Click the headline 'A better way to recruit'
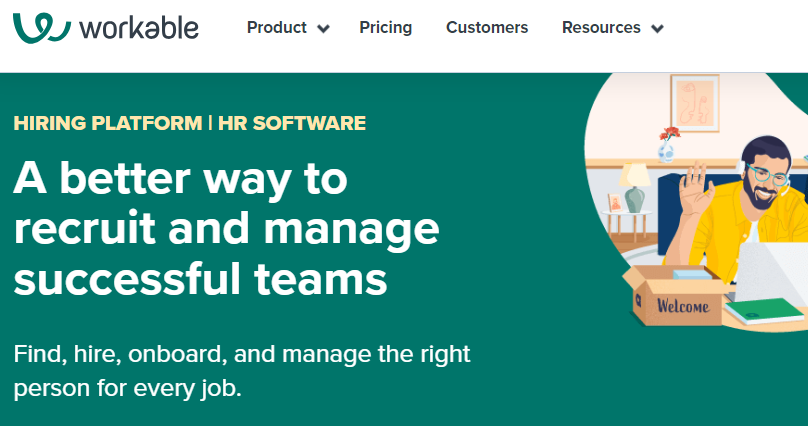The image size is (808, 426). click(226, 229)
